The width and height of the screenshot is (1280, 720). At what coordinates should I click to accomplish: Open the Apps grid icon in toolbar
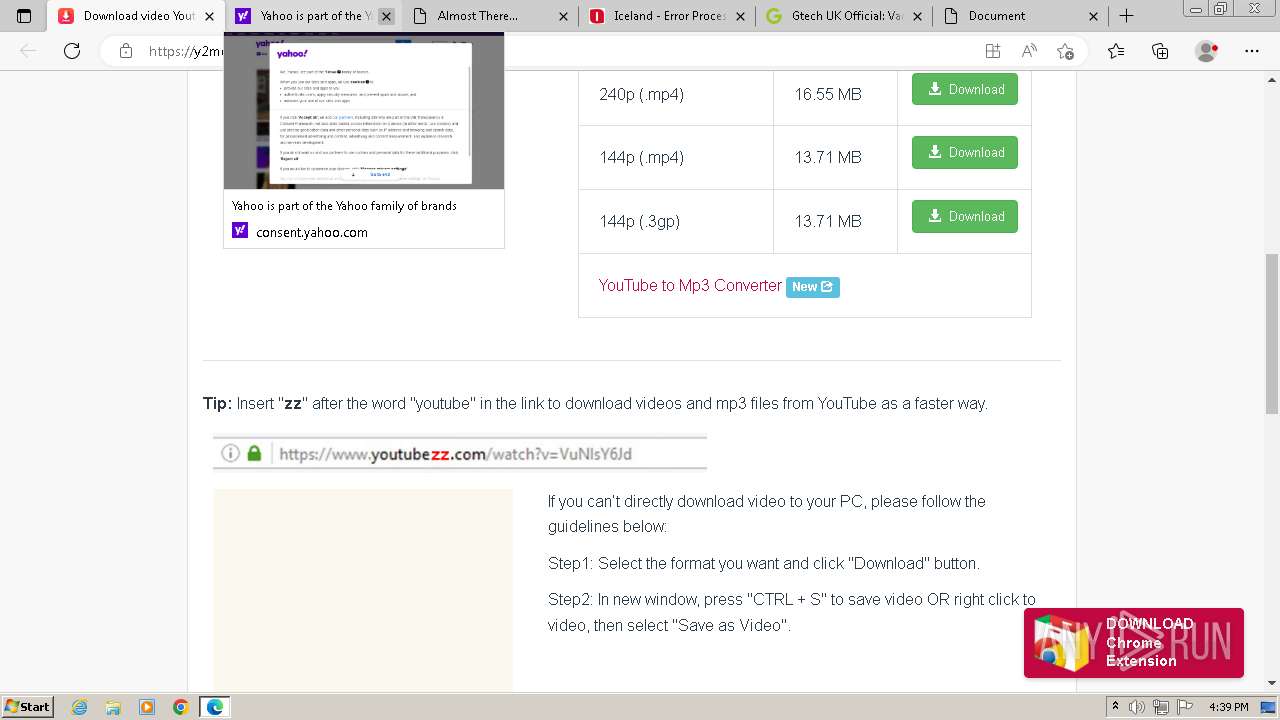click(992, 51)
